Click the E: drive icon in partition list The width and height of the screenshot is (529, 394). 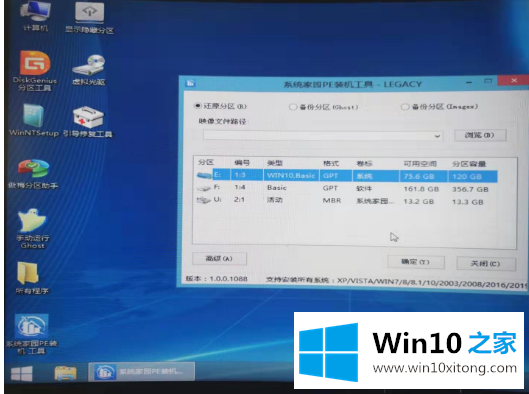tap(204, 175)
